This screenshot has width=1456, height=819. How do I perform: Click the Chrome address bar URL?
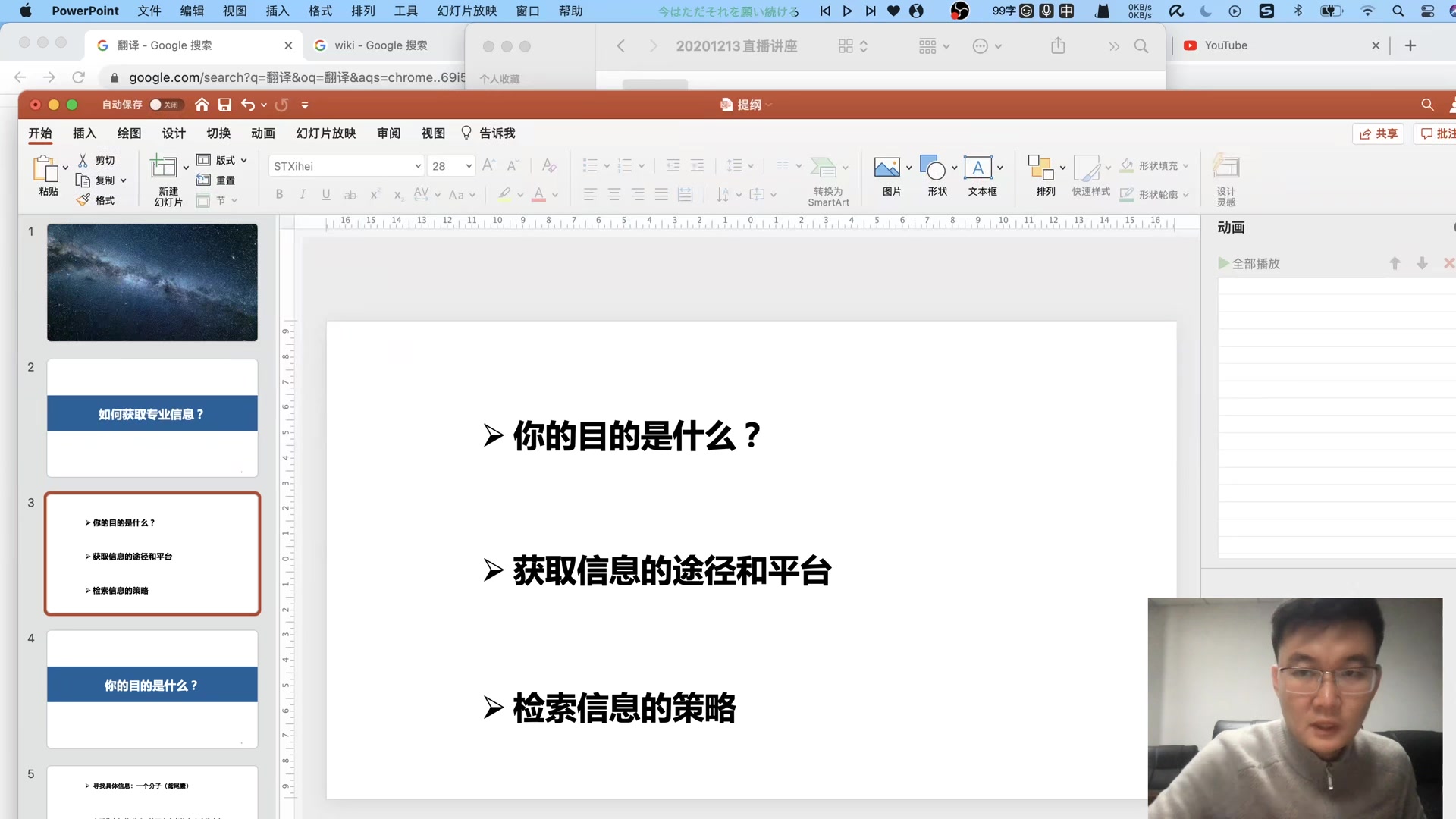click(x=297, y=77)
